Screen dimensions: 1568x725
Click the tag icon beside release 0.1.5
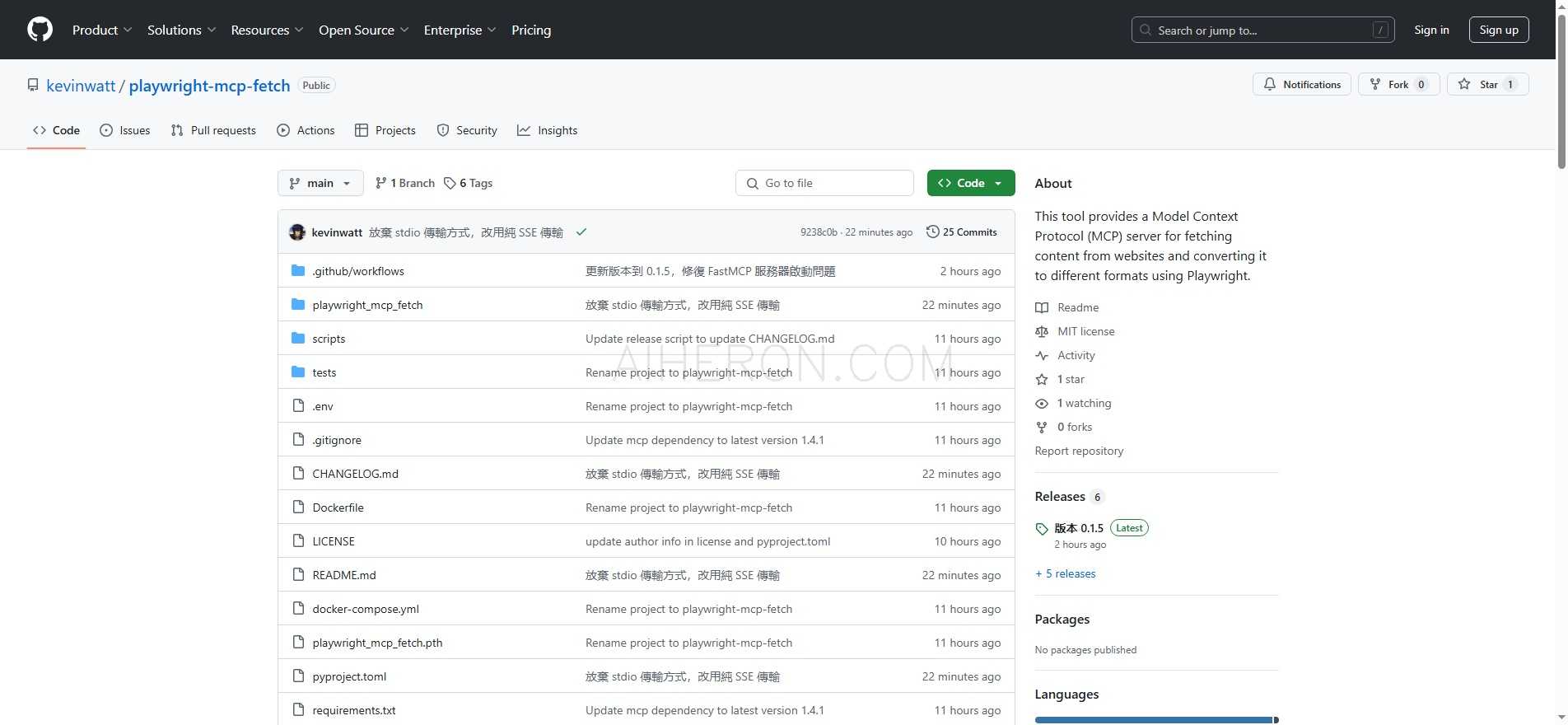[1042, 529]
